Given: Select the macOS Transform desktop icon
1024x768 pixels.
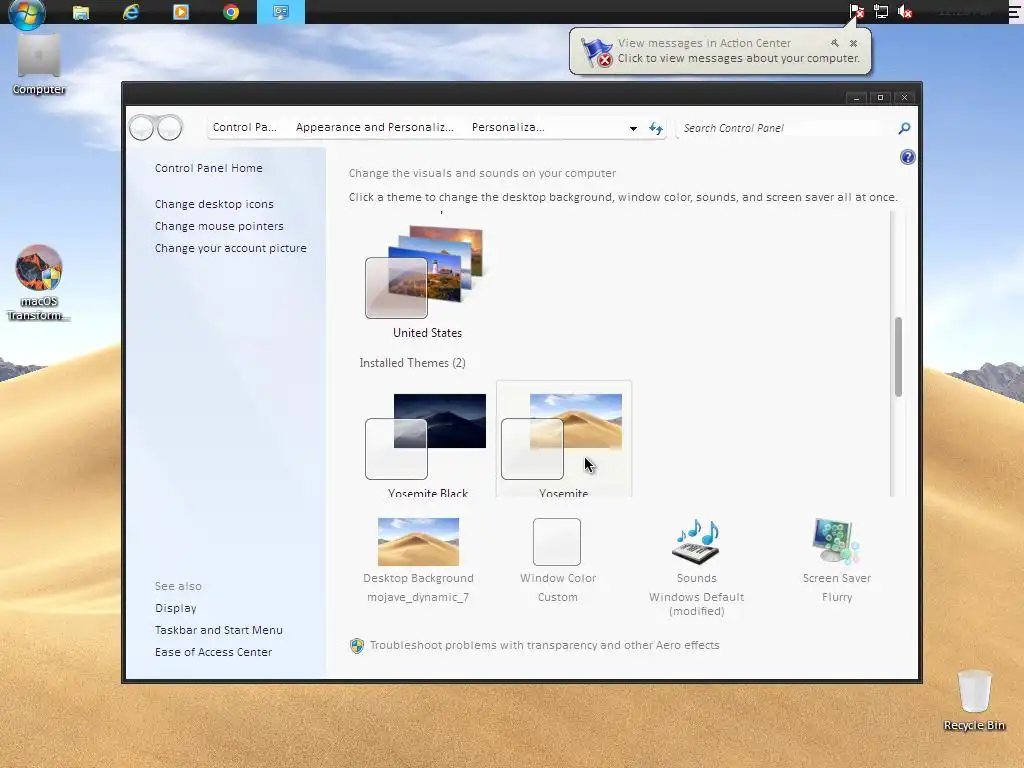Looking at the screenshot, I should coord(39,283).
